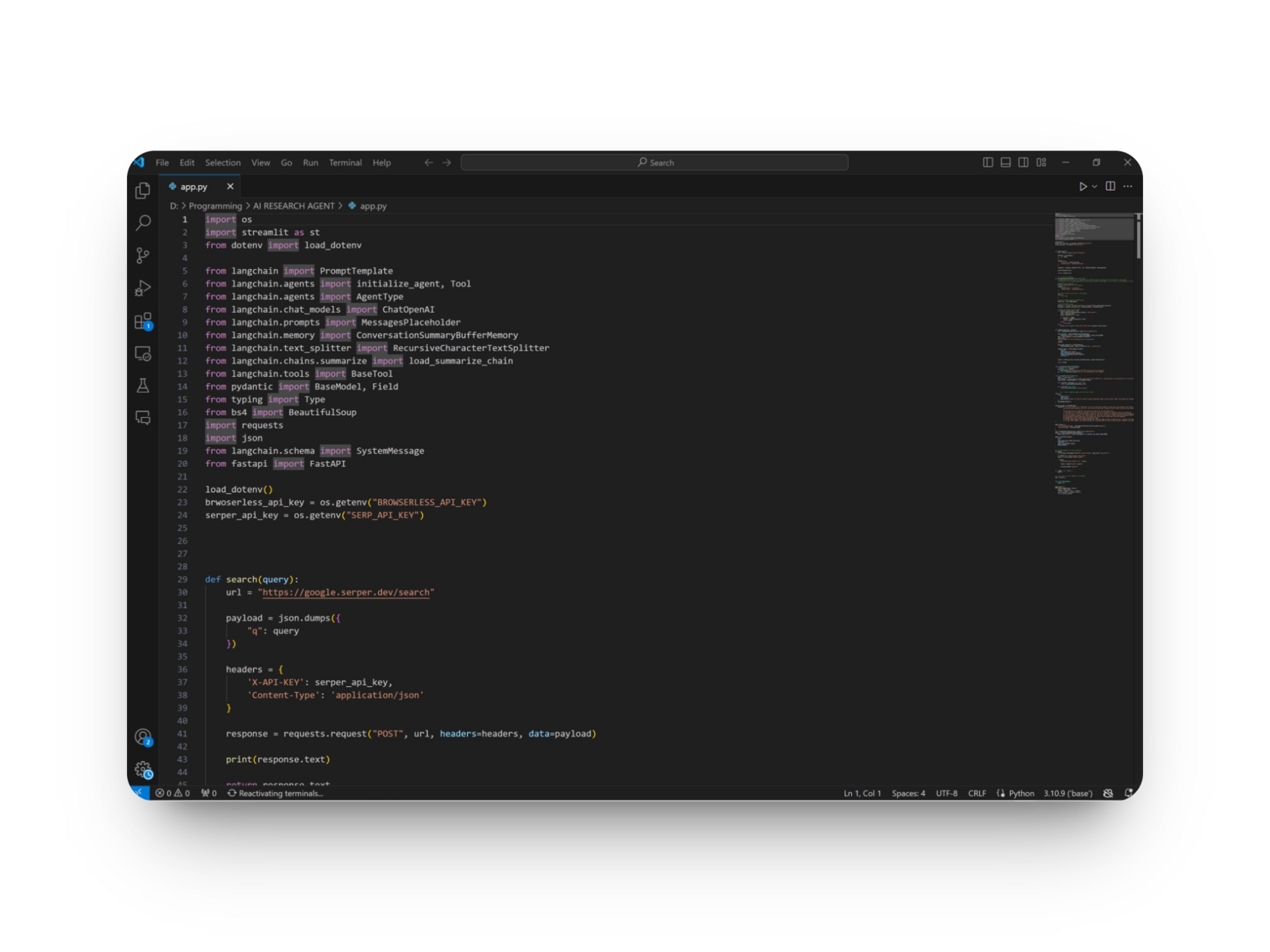
Task: Open the app.py breadcrumb item
Action: 367,206
